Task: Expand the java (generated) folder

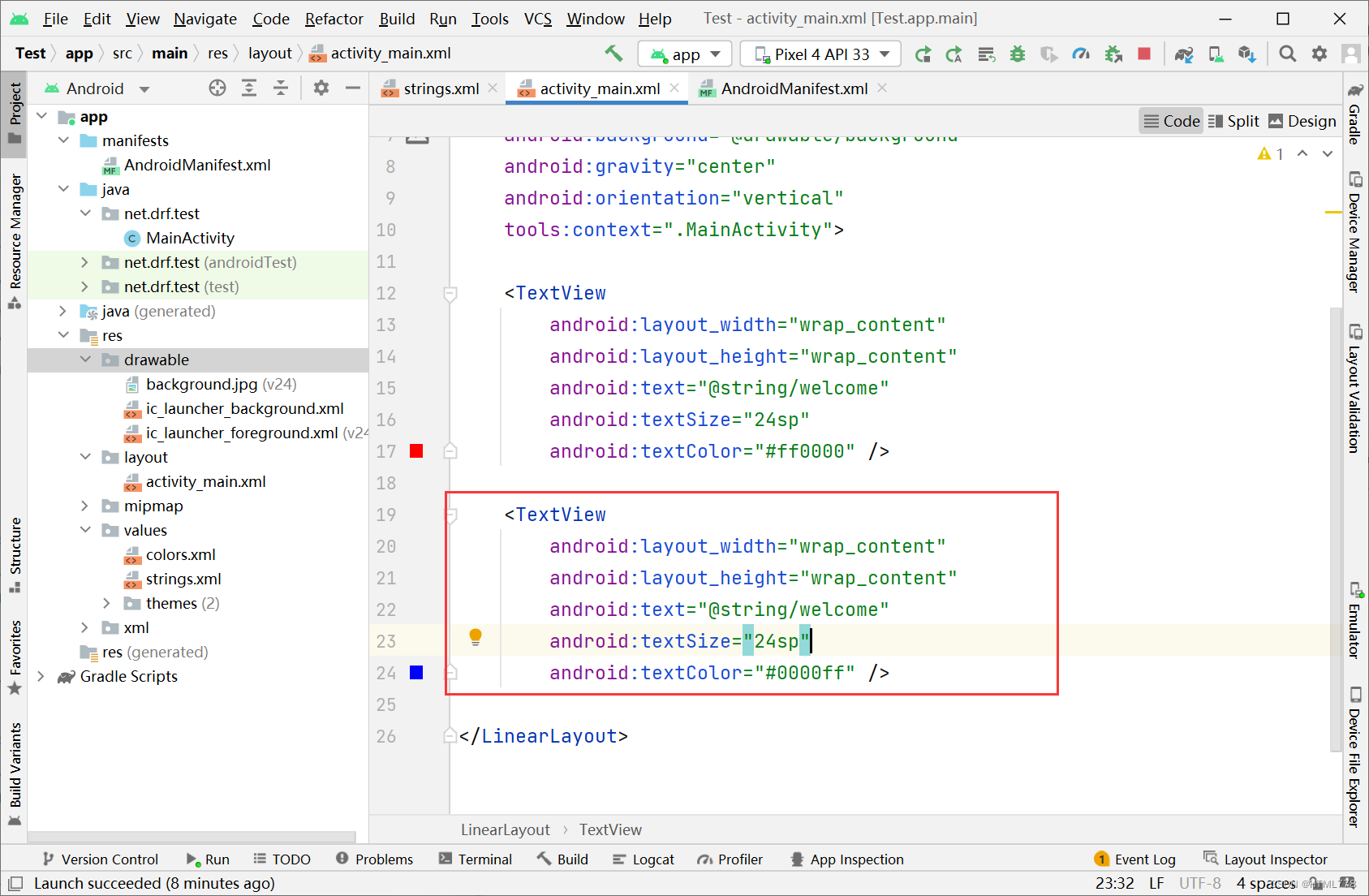Action: (63, 311)
